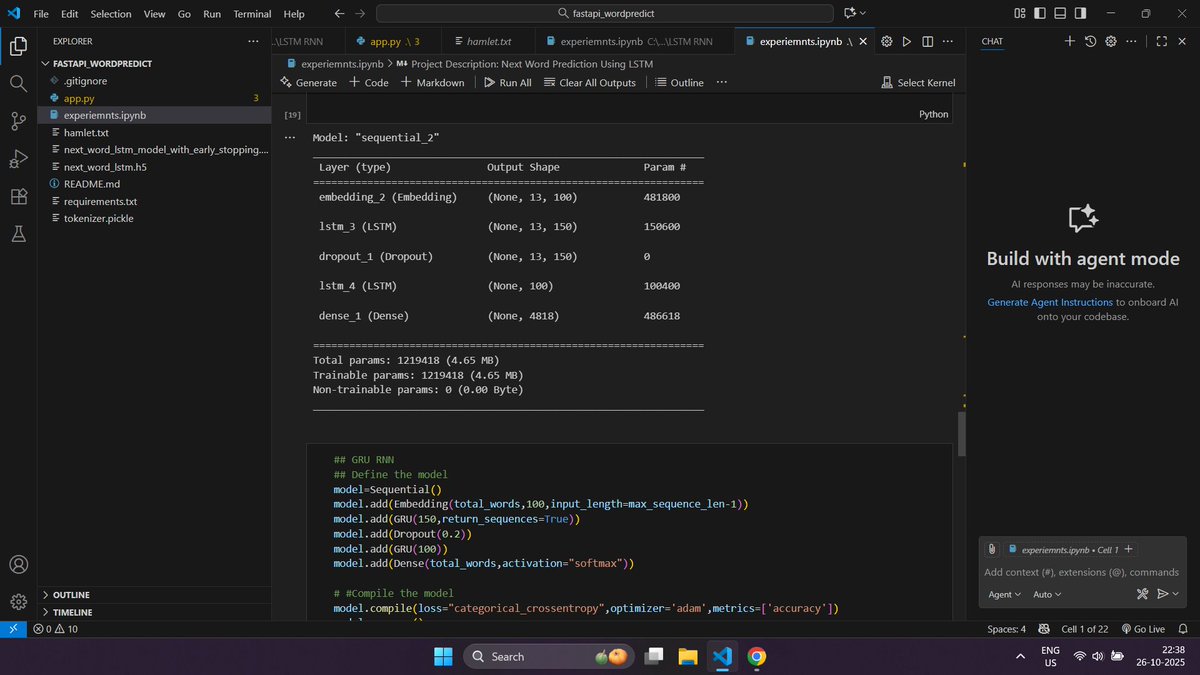Open the Copilot dropdown chevron in title bar
1200x675 pixels.
click(x=863, y=14)
